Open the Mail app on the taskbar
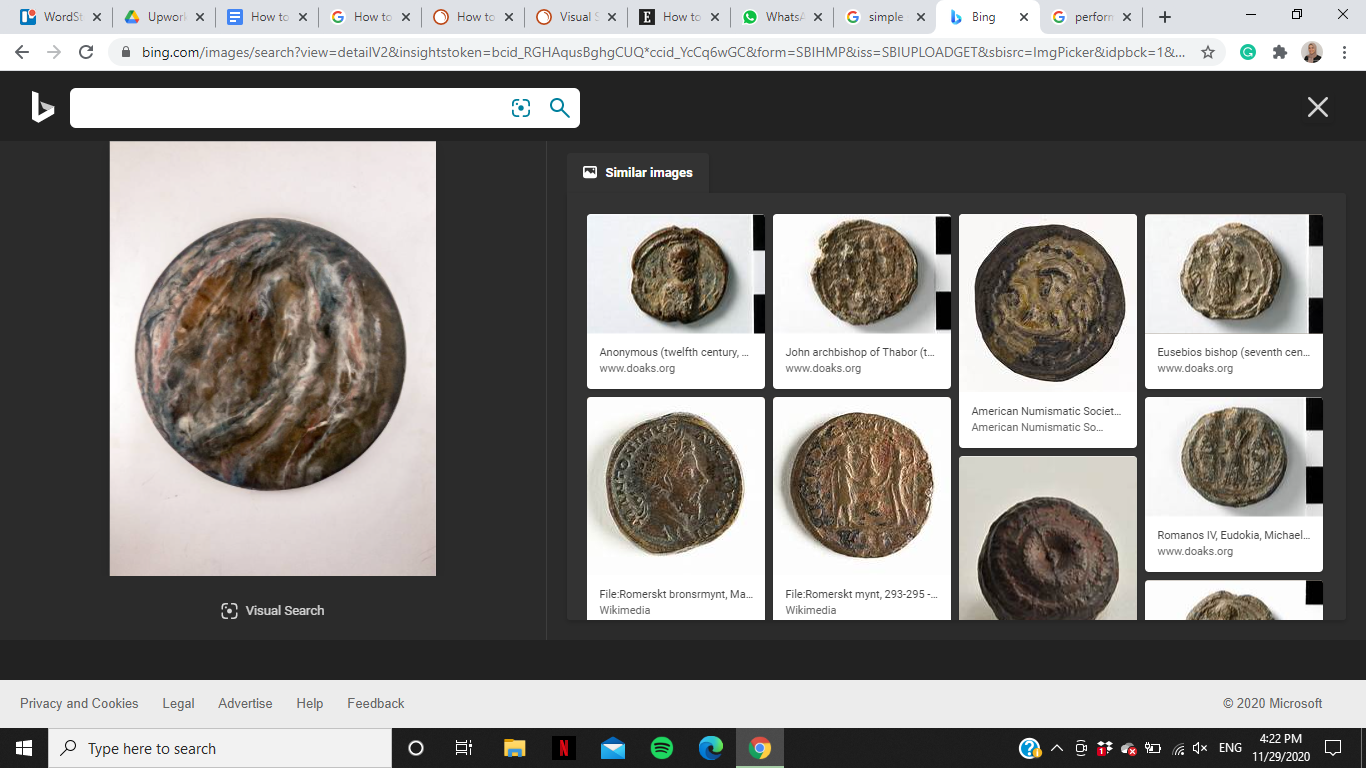The width and height of the screenshot is (1366, 768). 613,748
